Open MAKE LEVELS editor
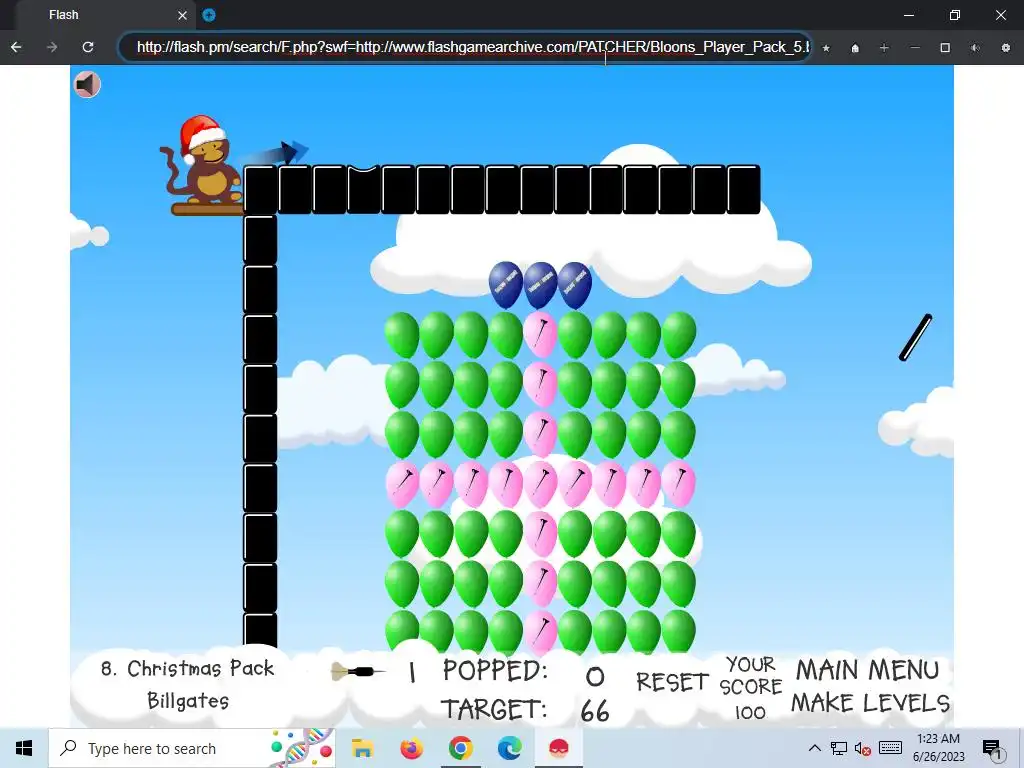Screen dimensions: 1024x768 [871, 703]
